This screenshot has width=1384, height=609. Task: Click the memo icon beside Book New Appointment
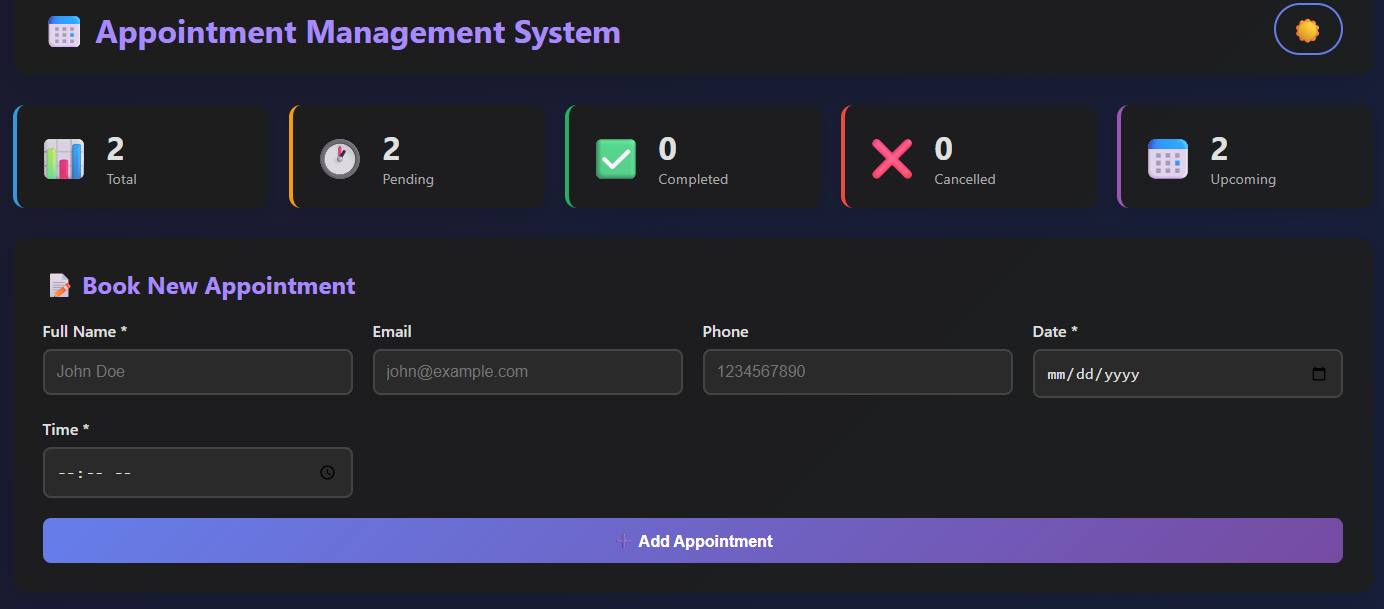tap(59, 285)
